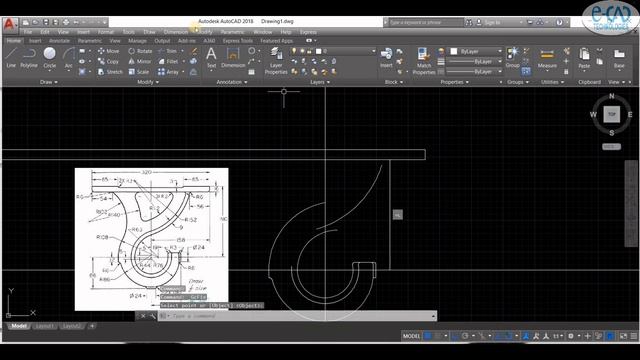Expand the Block panel
Screen dimensions: 640x360
(394, 82)
